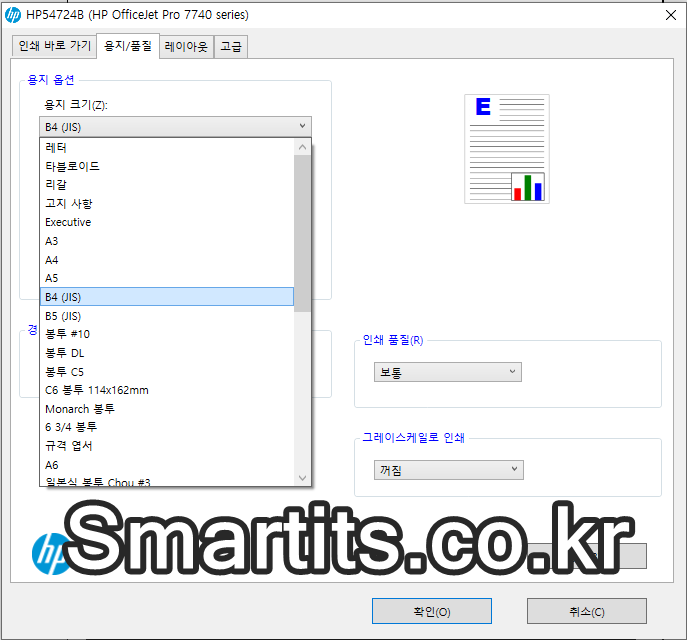Click the 취소(C) button
Image resolution: width=687 pixels, height=640 pixels.
tap(587, 612)
